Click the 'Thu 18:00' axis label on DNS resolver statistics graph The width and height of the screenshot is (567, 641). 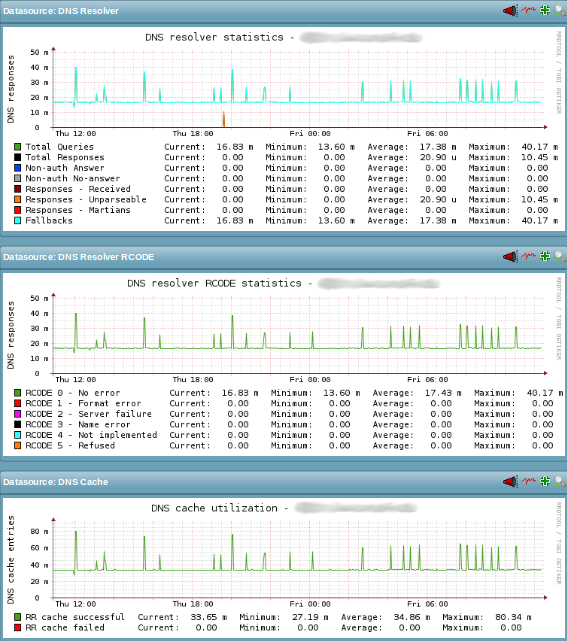(x=193, y=134)
